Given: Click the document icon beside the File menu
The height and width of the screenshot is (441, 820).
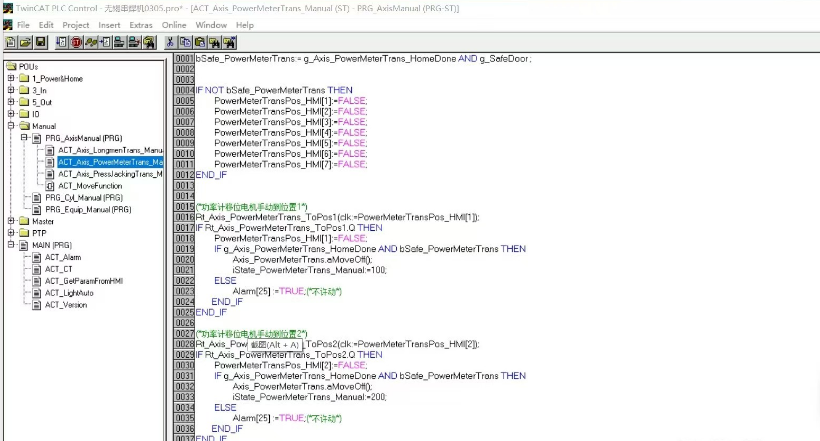Looking at the screenshot, I should tap(7, 25).
